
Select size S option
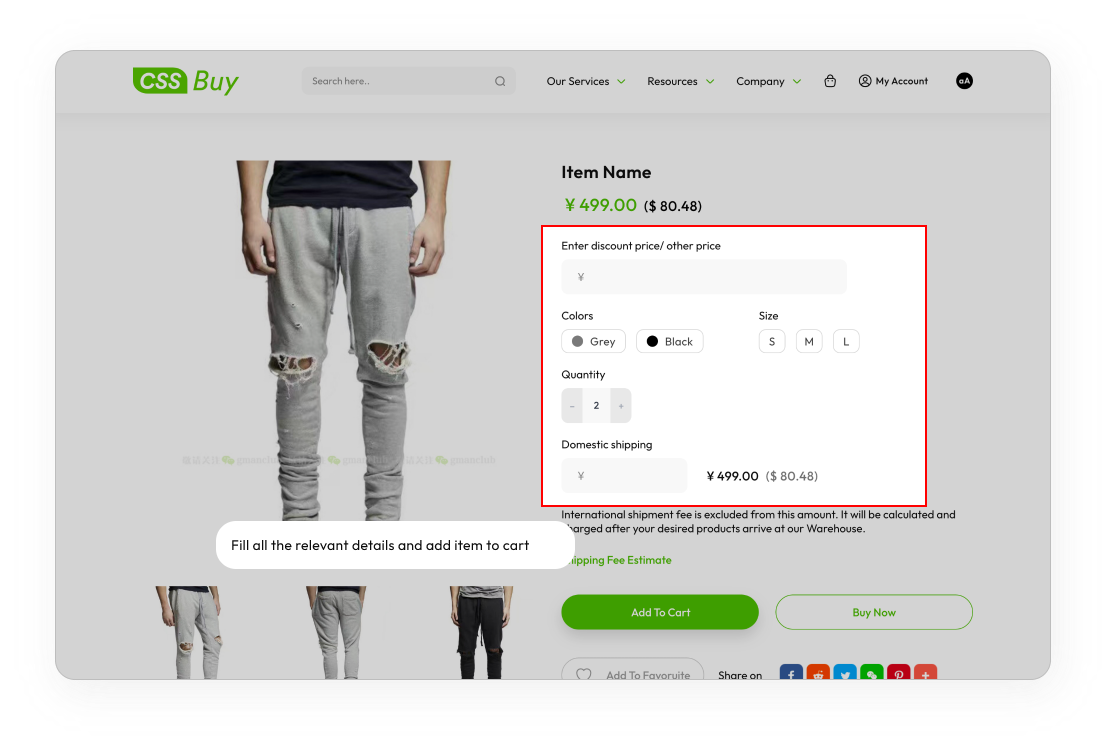[772, 342]
